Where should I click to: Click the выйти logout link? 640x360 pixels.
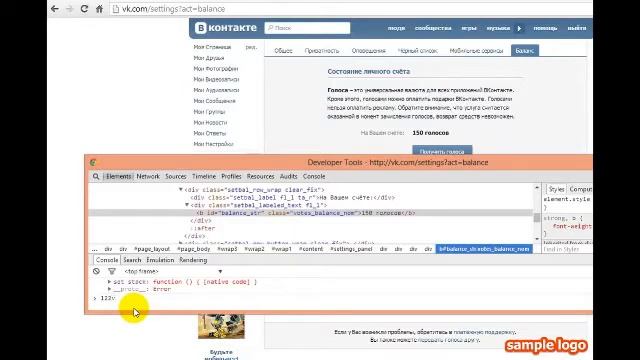coord(577,28)
